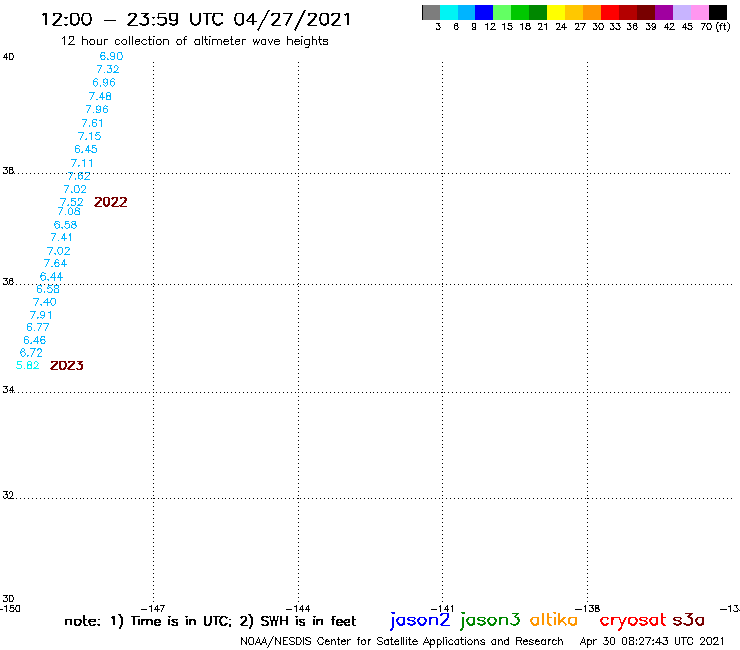Select the "24" legend label
This screenshot has width=740, height=650.
coord(561,27)
